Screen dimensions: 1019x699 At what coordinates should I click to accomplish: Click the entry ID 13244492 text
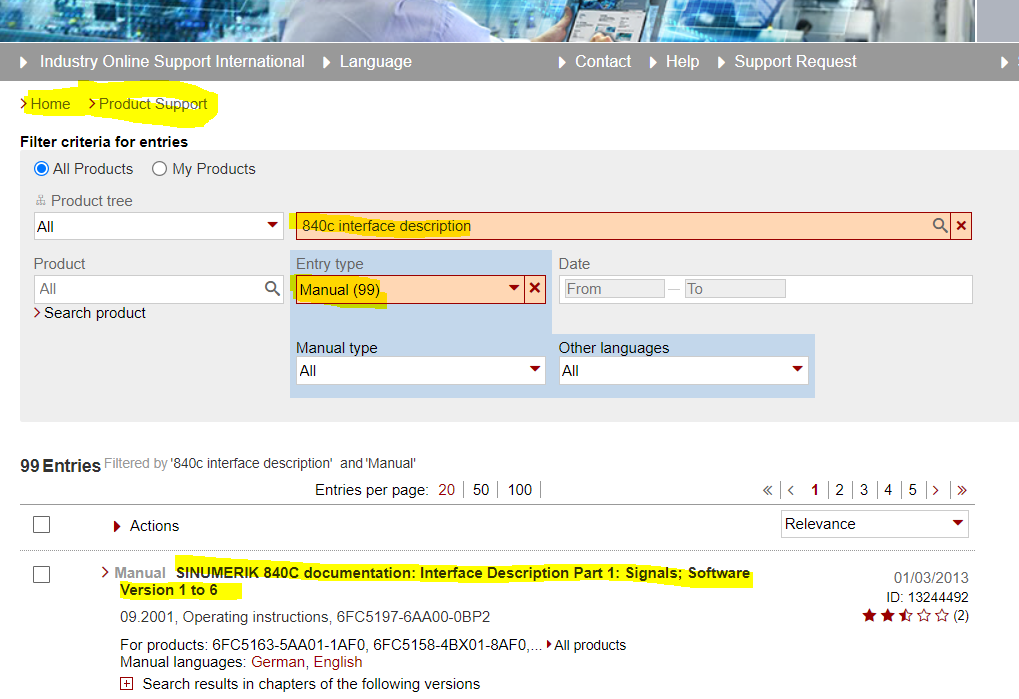927,597
